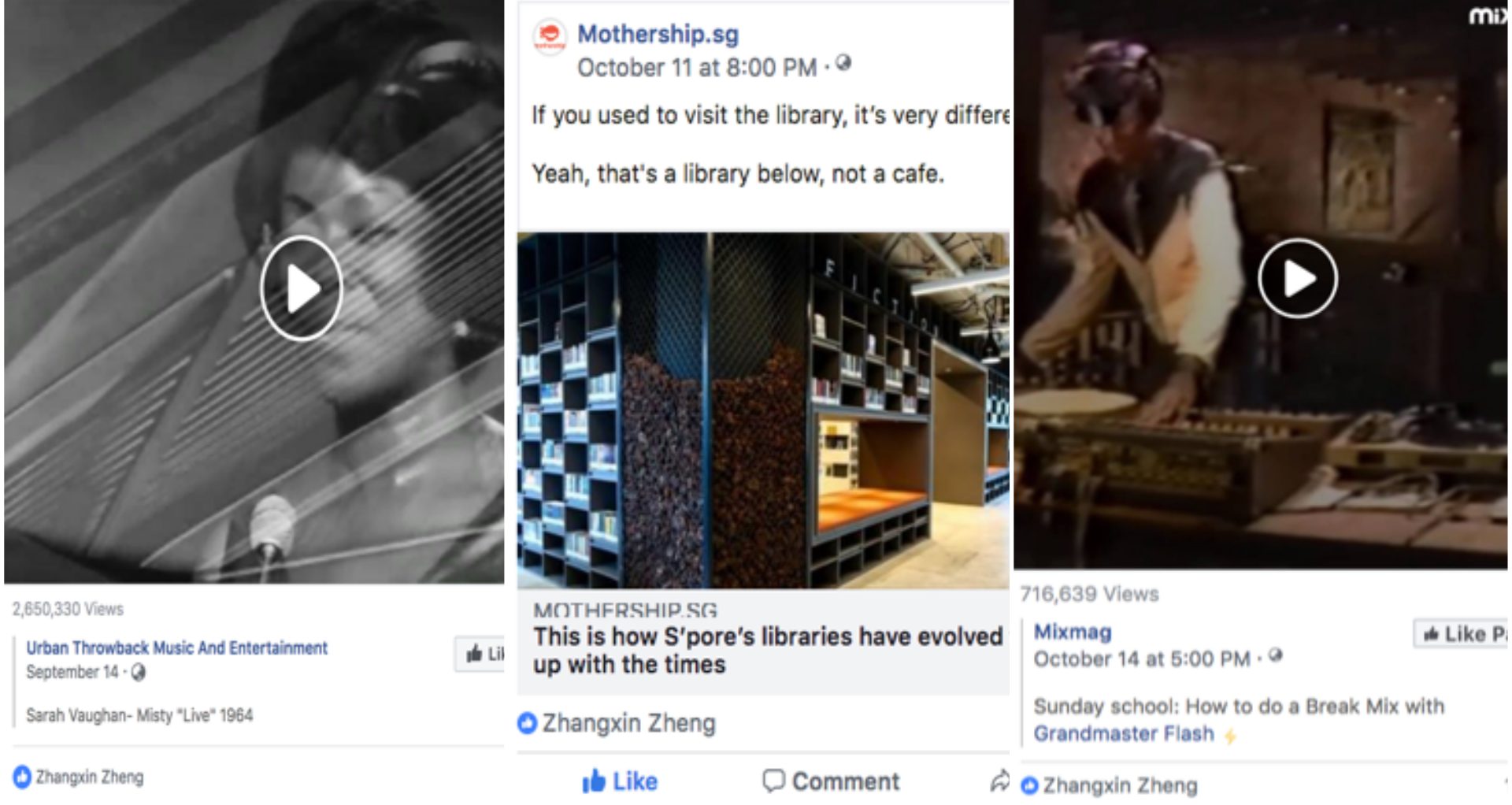The height and width of the screenshot is (805, 1512).
Task: Click the Comment speech bubble button
Action: pyautogui.click(x=831, y=781)
